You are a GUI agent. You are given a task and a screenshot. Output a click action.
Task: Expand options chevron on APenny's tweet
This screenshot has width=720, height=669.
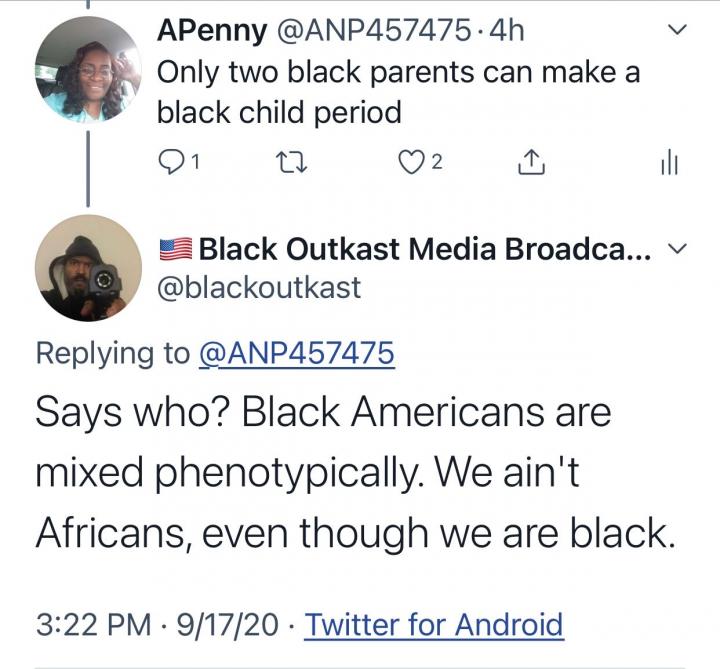coord(676,32)
